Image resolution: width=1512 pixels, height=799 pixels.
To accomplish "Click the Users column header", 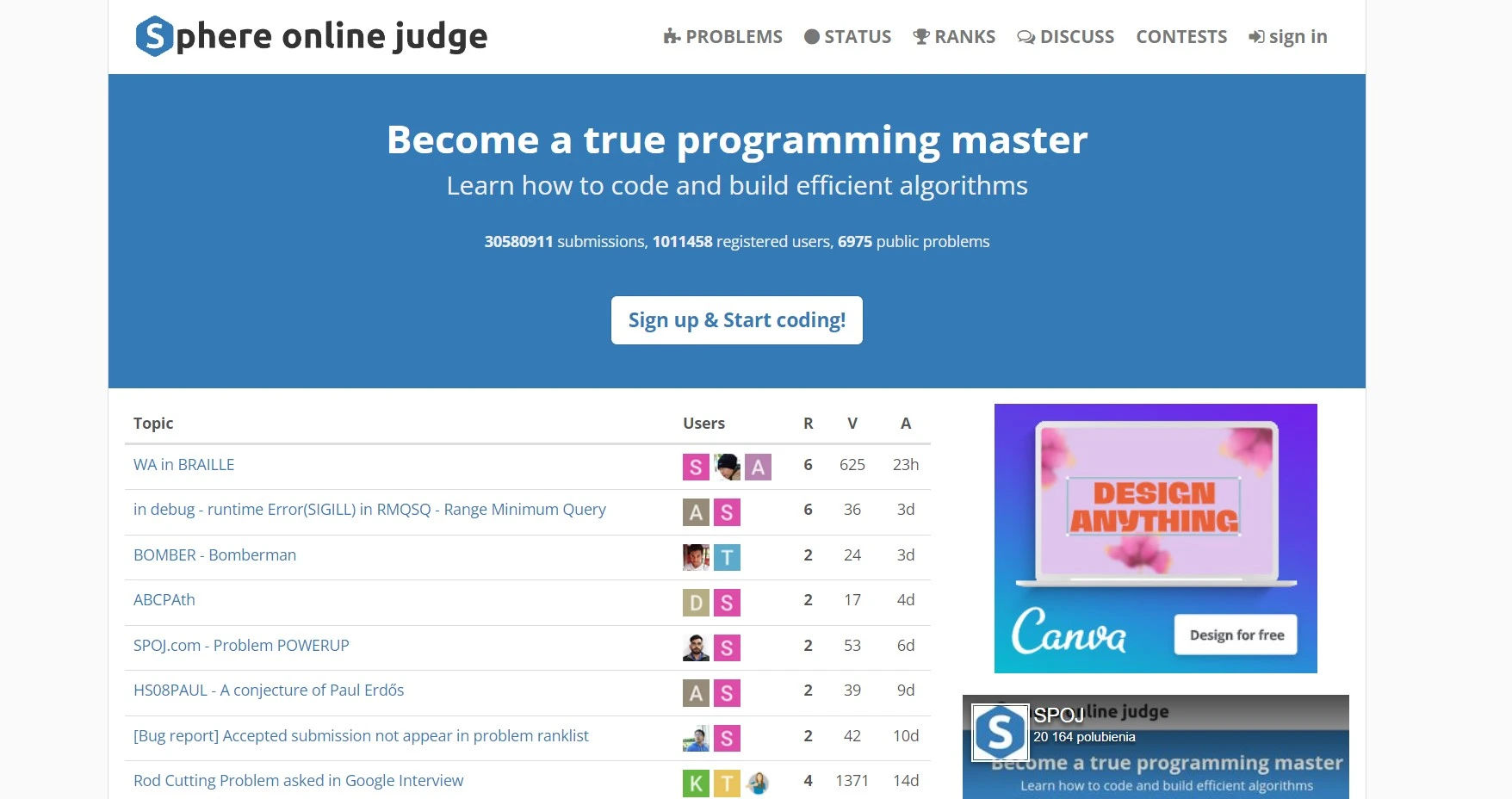I will tap(703, 424).
